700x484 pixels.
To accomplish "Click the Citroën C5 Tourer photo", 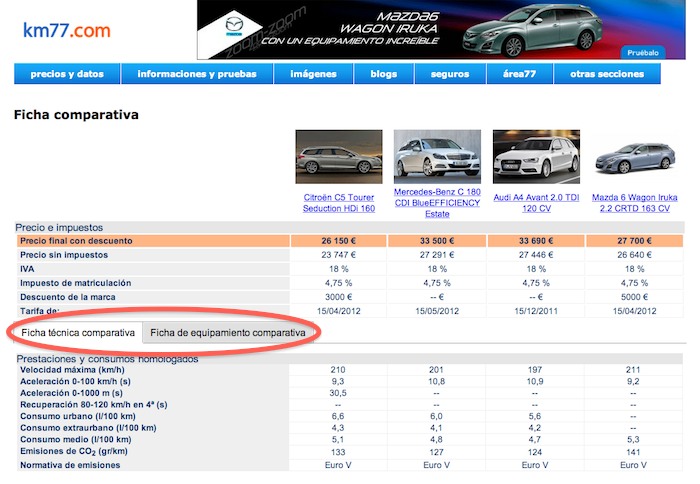I will pyautogui.click(x=338, y=157).
